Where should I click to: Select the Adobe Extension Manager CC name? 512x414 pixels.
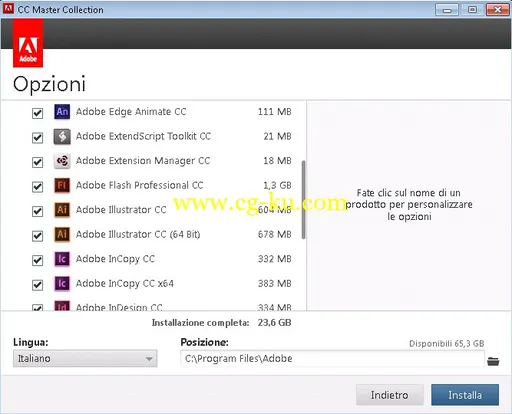[143, 161]
